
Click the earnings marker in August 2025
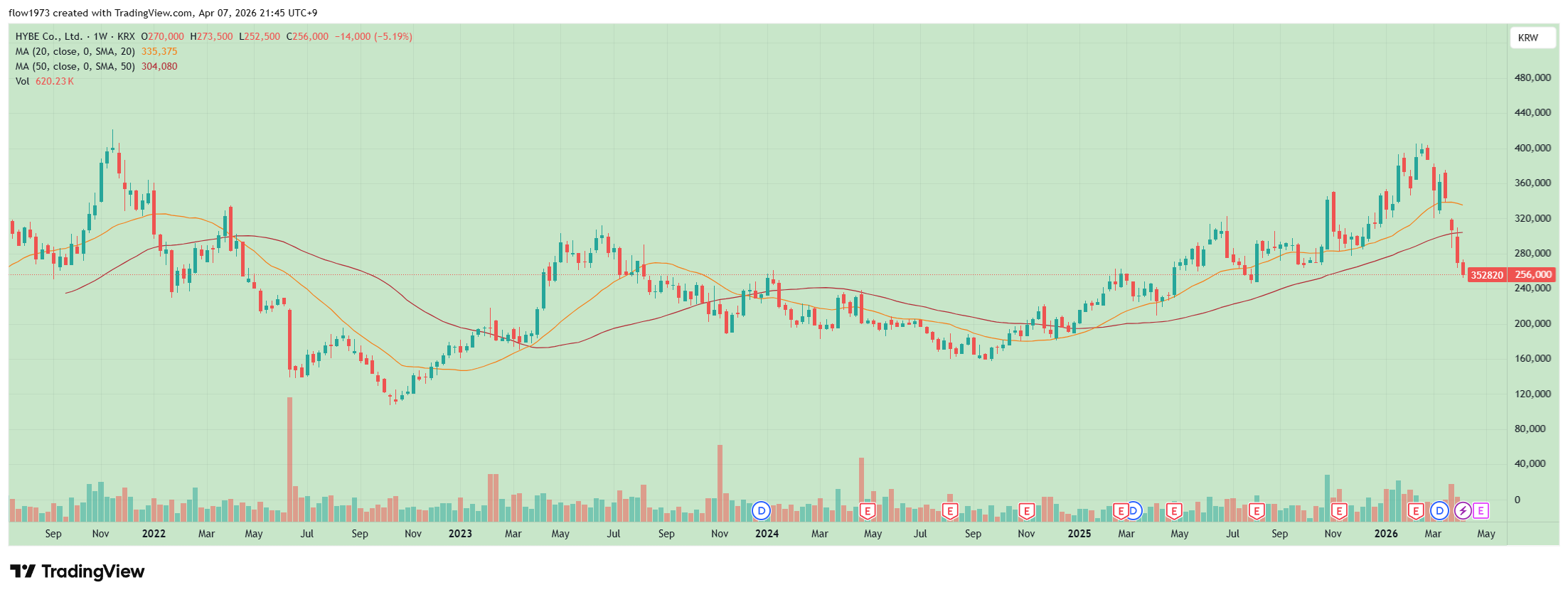[1257, 510]
